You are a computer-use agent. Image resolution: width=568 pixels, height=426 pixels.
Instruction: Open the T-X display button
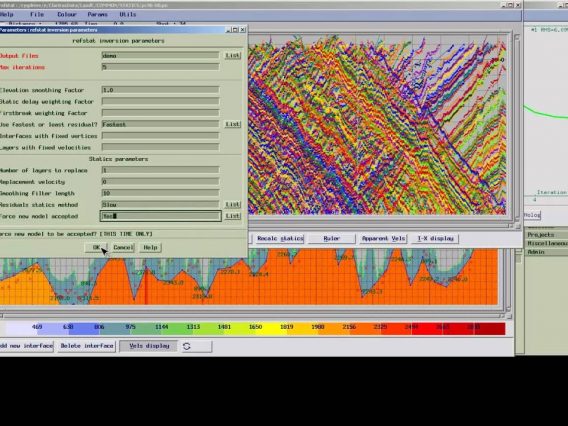click(x=435, y=238)
